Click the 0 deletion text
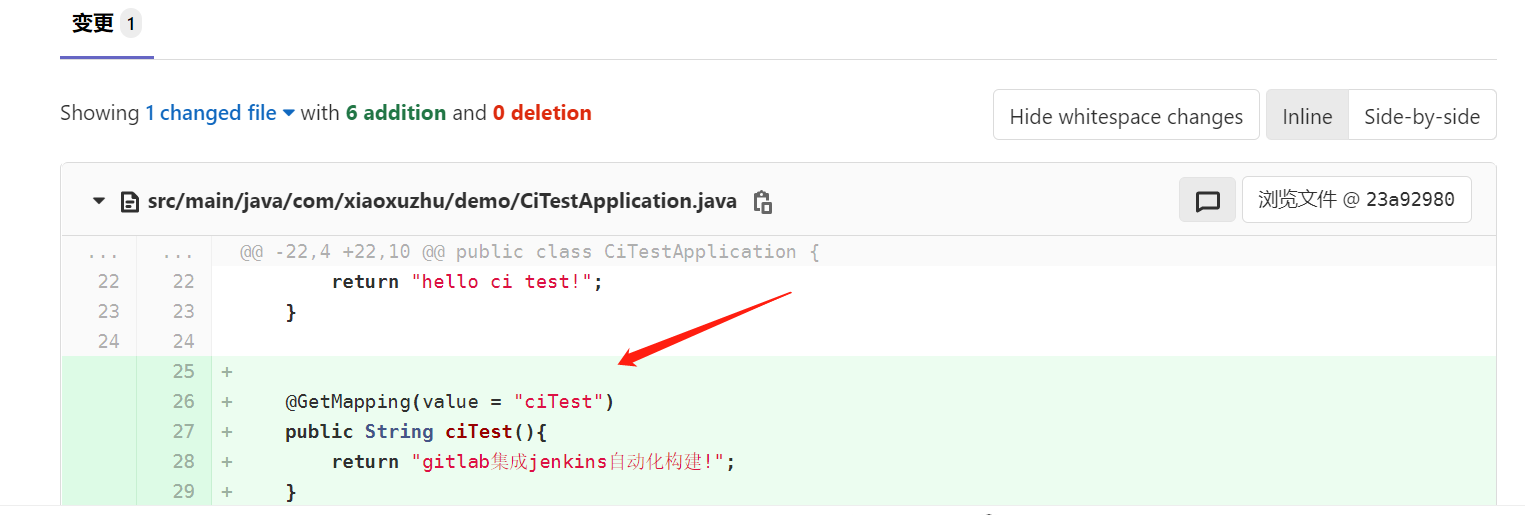The height and width of the screenshot is (515, 1525). [x=542, y=113]
